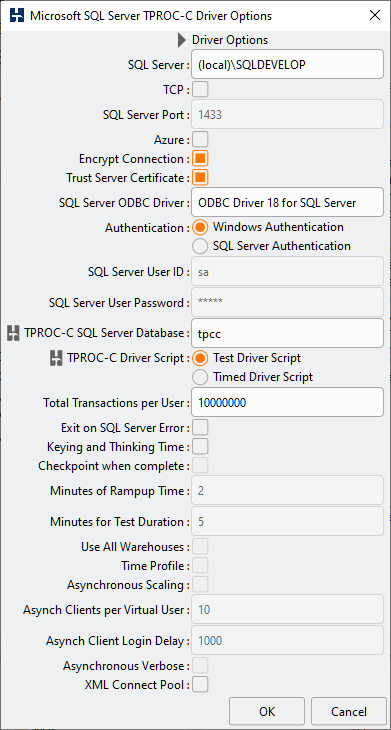Select Windows Authentication radio button
The height and width of the screenshot is (730, 391).
(200, 227)
